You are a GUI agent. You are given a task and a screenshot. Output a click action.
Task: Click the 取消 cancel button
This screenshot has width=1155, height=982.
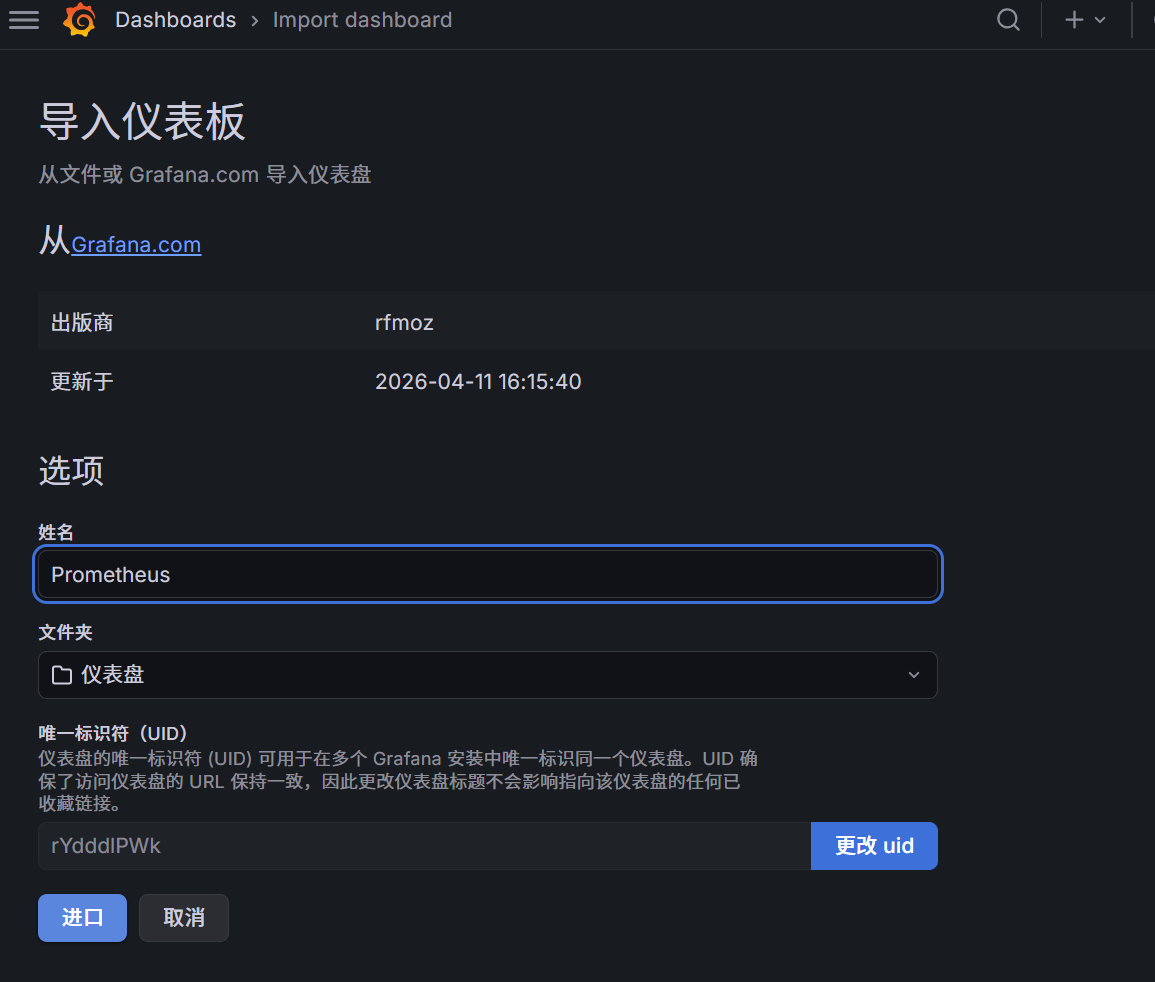(x=183, y=918)
